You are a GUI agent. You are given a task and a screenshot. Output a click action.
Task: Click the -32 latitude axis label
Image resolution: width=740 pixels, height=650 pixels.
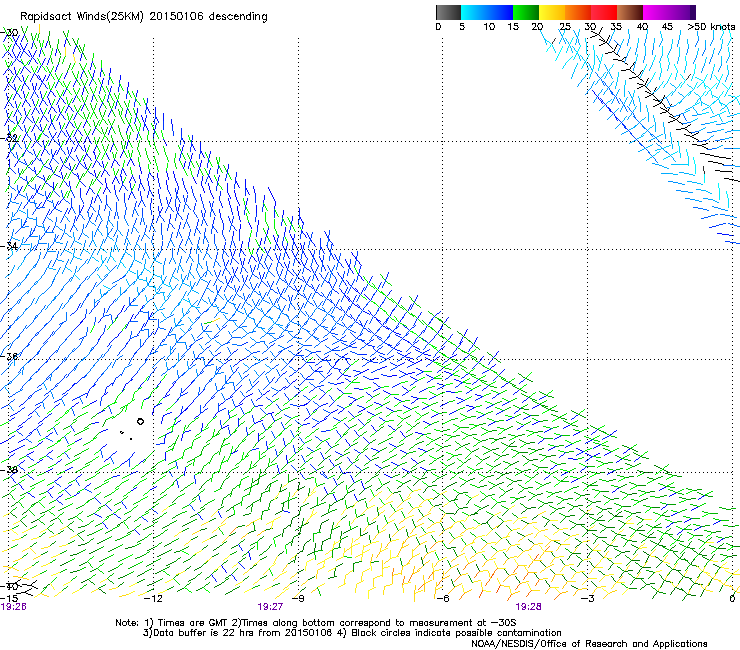click(x=10, y=138)
